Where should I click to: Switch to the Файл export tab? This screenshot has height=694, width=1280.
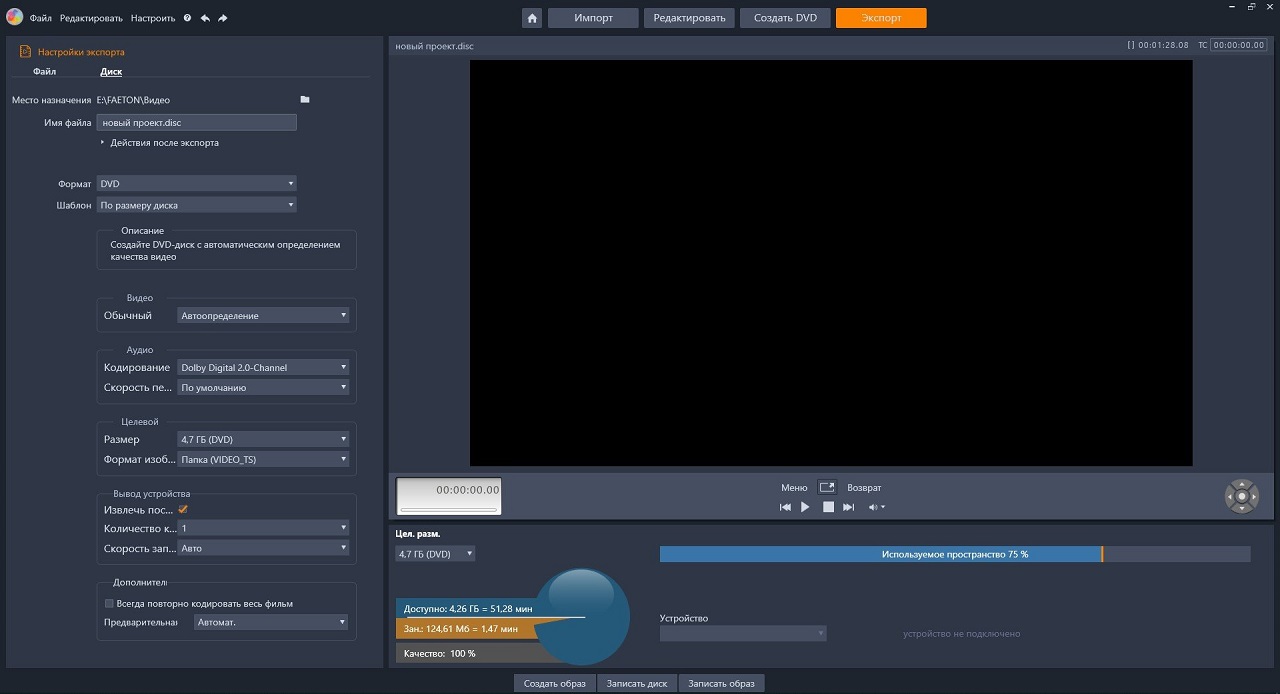44,72
